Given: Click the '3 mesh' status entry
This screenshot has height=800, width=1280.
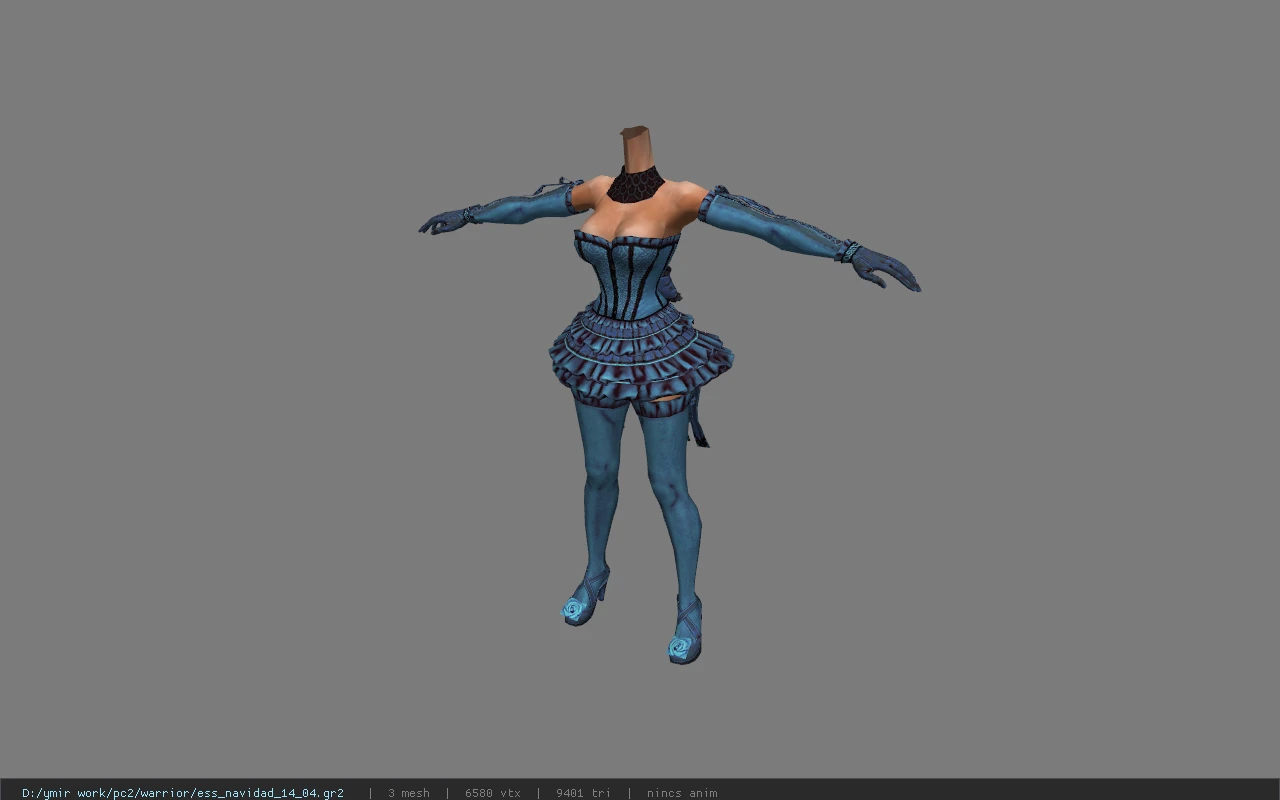Looking at the screenshot, I should pos(409,793).
